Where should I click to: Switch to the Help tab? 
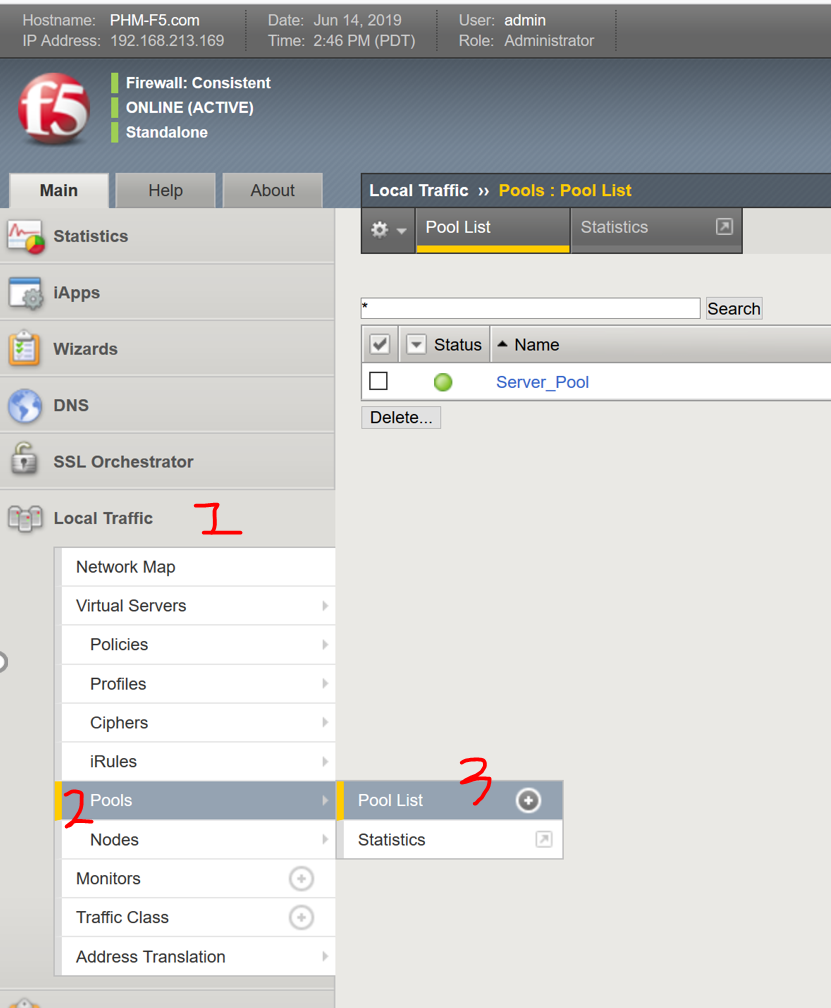coord(165,190)
